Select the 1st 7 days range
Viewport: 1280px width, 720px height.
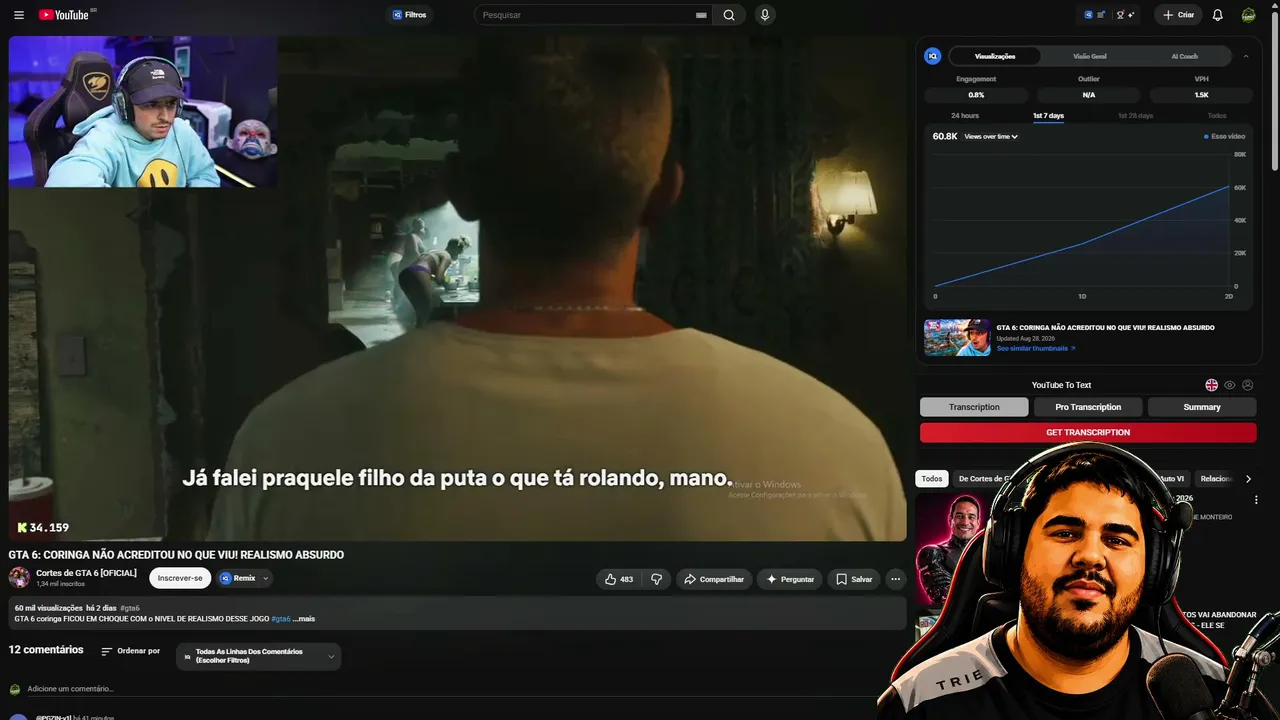[x=1048, y=116]
